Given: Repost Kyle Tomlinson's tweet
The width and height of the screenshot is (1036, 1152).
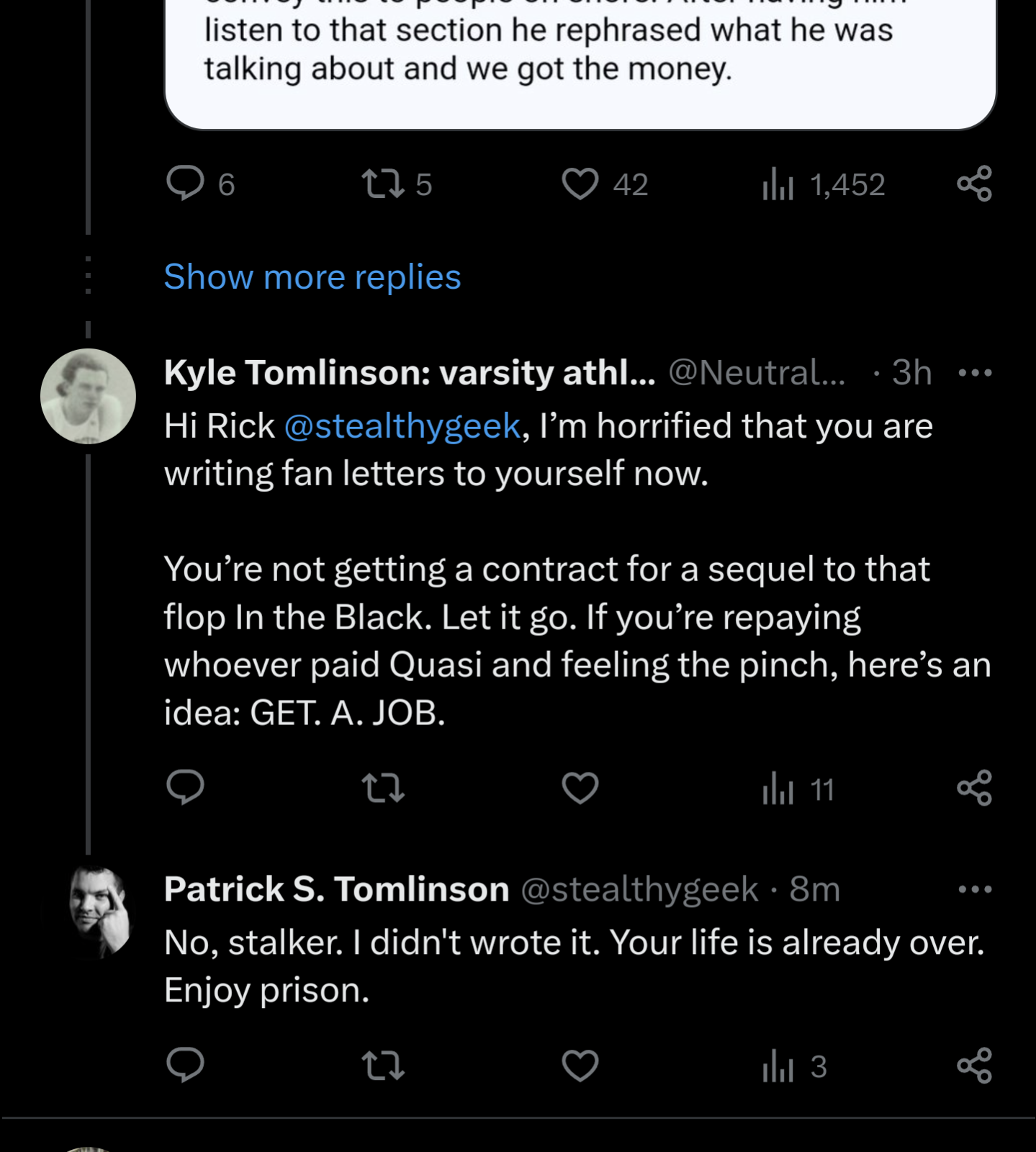Looking at the screenshot, I should point(383,788).
